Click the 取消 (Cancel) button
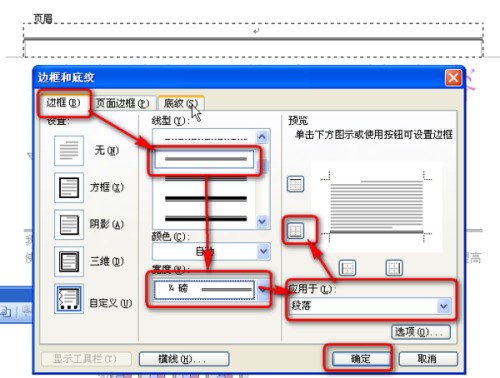This screenshot has width=500, height=378. click(x=427, y=359)
